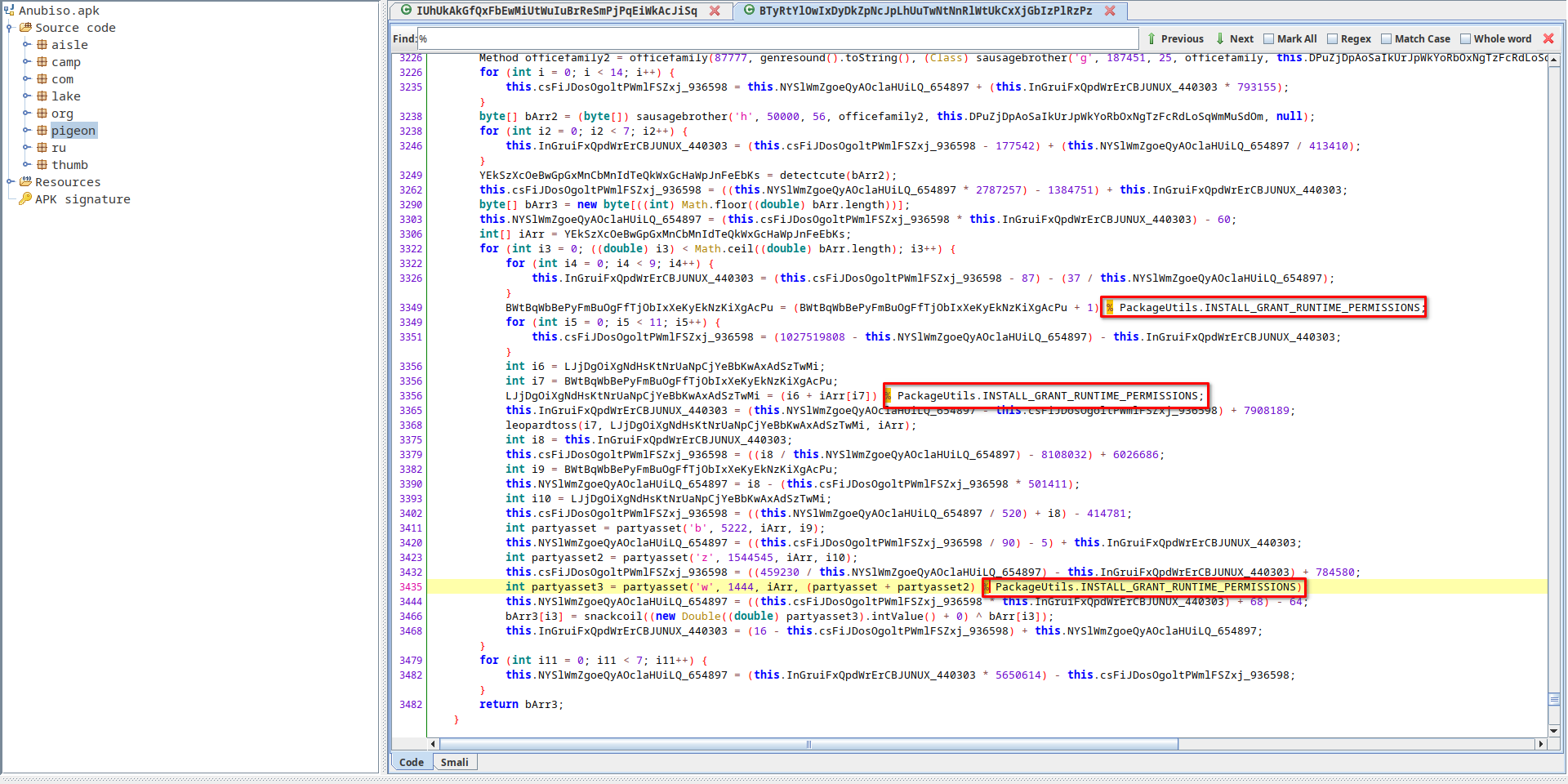Click the ru package icon

[42, 148]
